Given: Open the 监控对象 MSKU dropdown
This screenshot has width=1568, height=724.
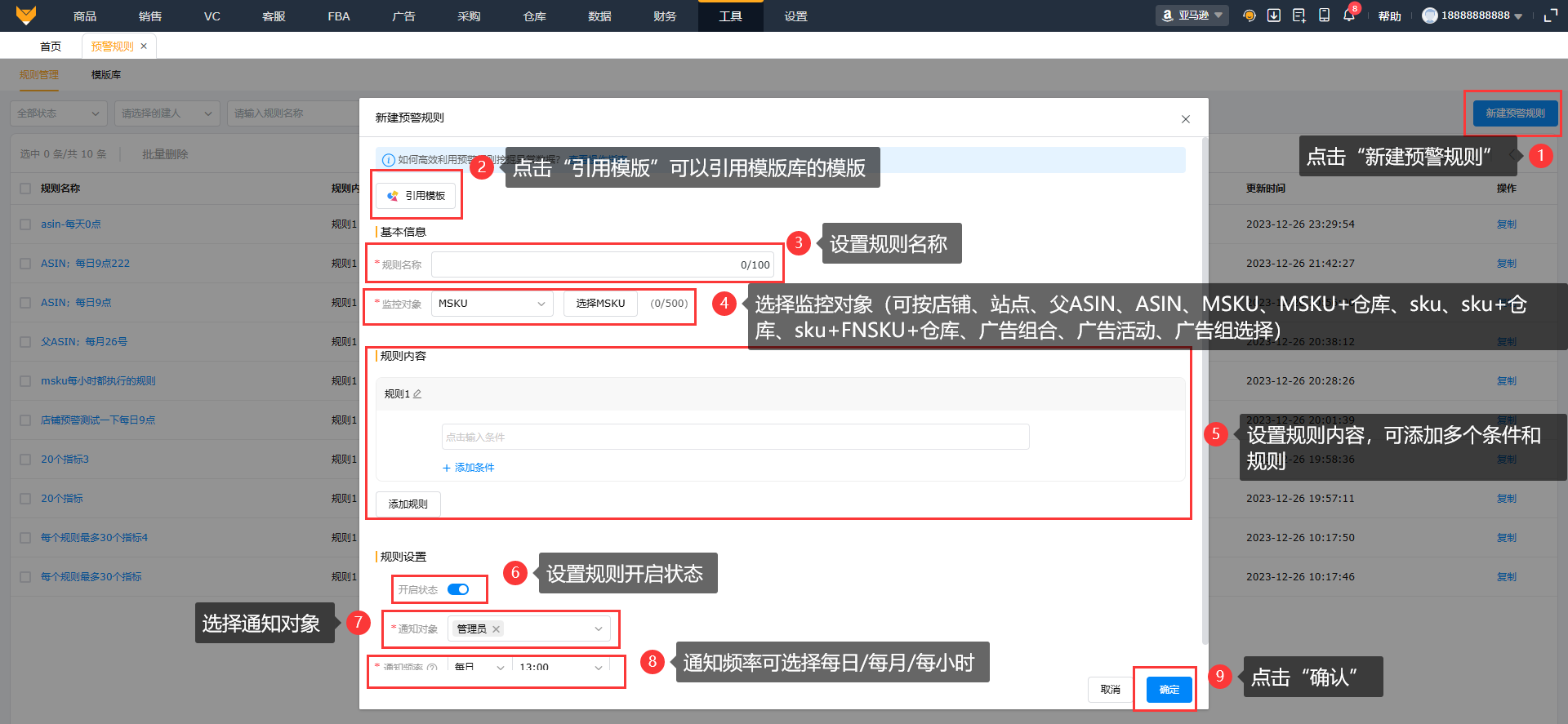Looking at the screenshot, I should (492, 304).
